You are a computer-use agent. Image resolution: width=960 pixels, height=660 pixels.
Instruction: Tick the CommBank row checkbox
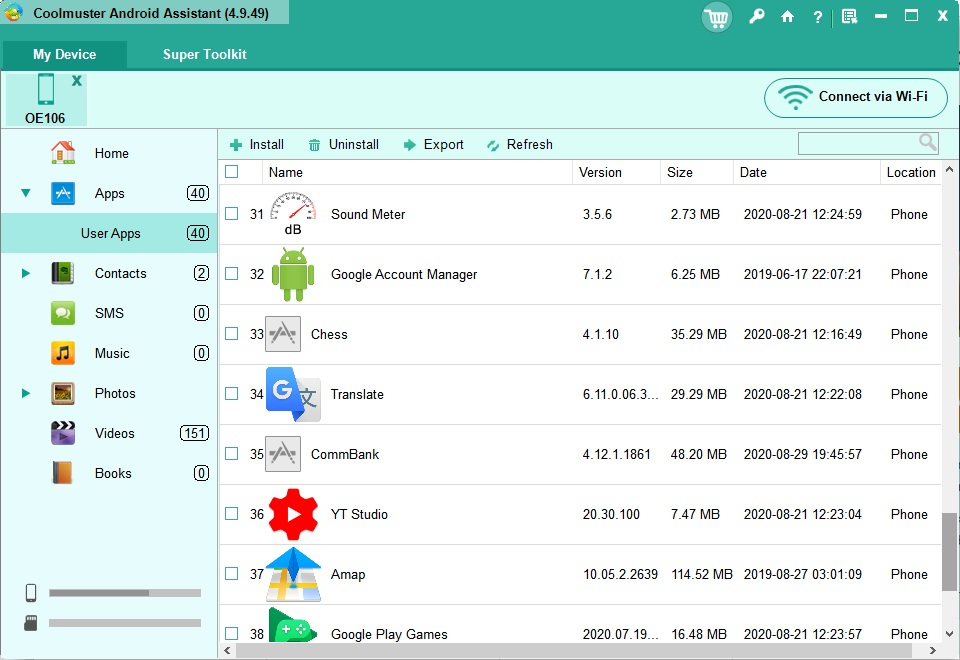[231, 454]
